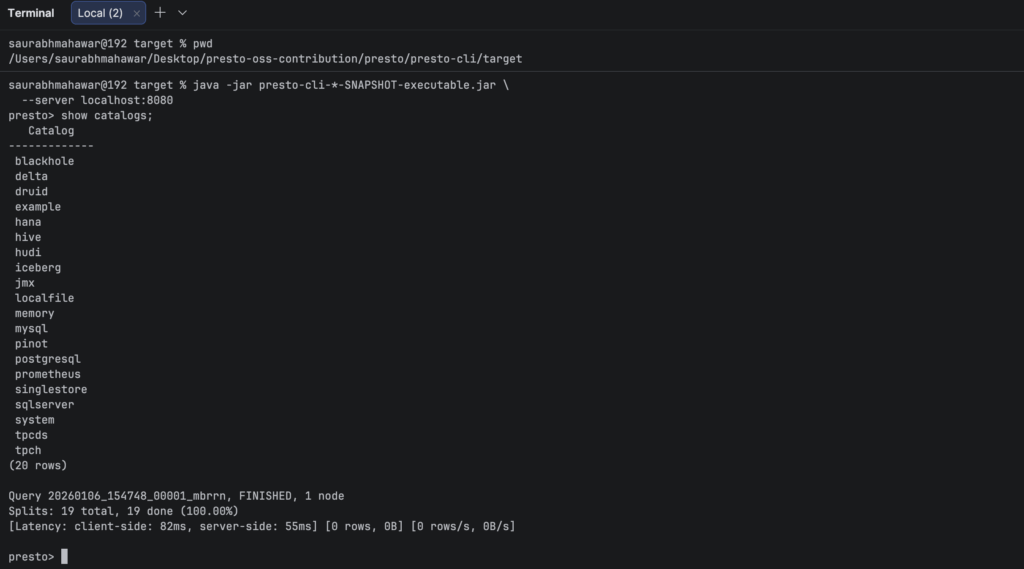Close the Local (2) terminal tab
The width and height of the screenshot is (1024, 569).
(136, 13)
